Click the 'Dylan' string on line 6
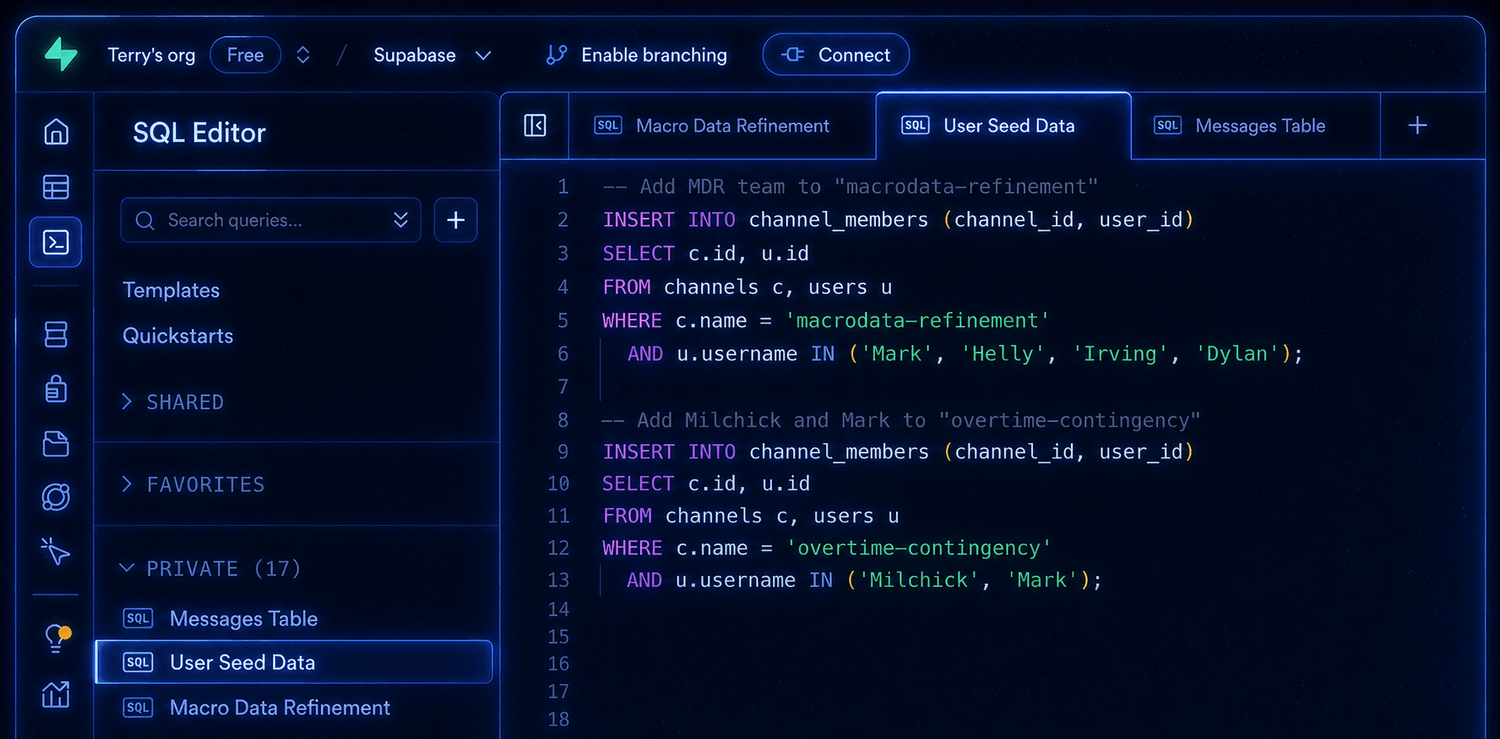 (1236, 353)
